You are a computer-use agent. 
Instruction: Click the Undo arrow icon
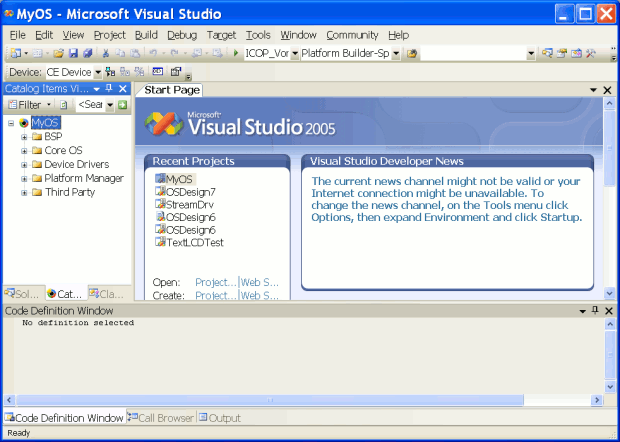tap(153, 53)
